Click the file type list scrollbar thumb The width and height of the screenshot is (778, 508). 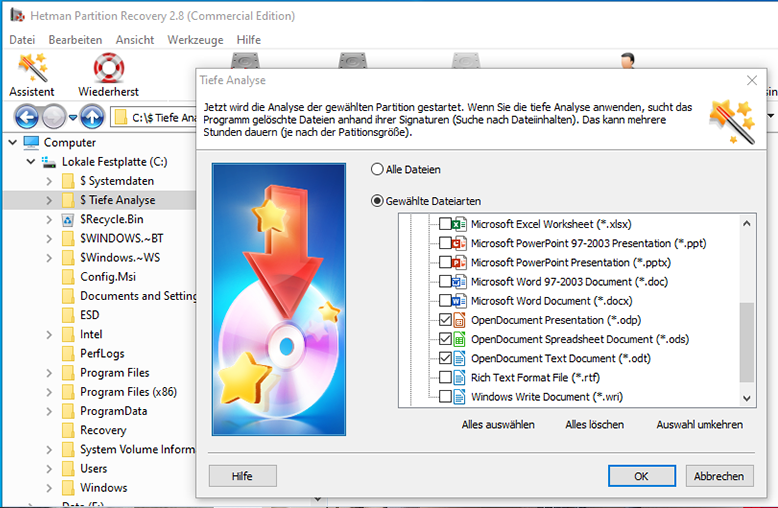point(747,342)
